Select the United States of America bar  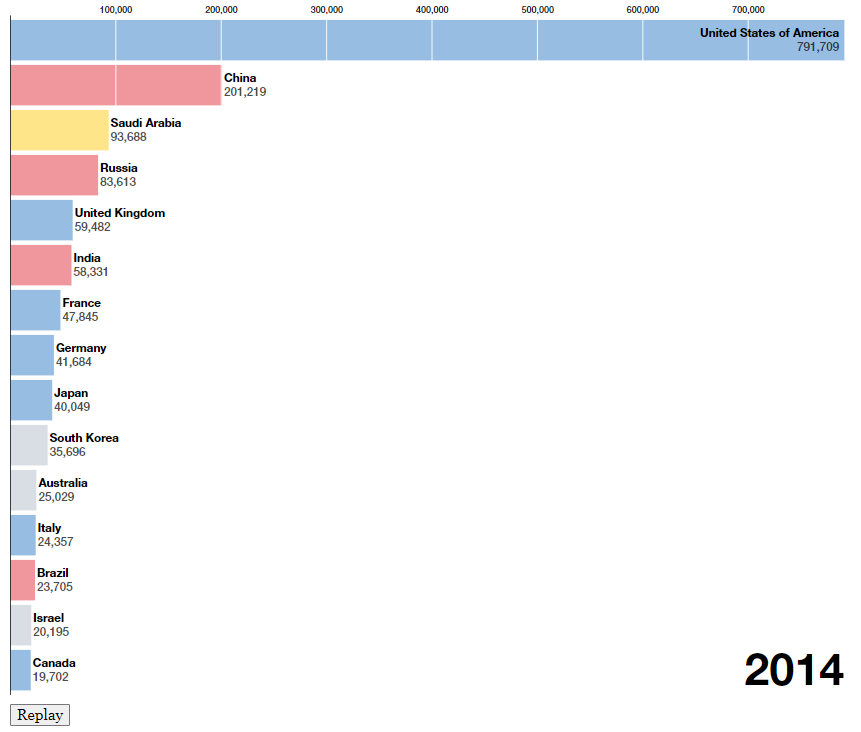[x=400, y=41]
